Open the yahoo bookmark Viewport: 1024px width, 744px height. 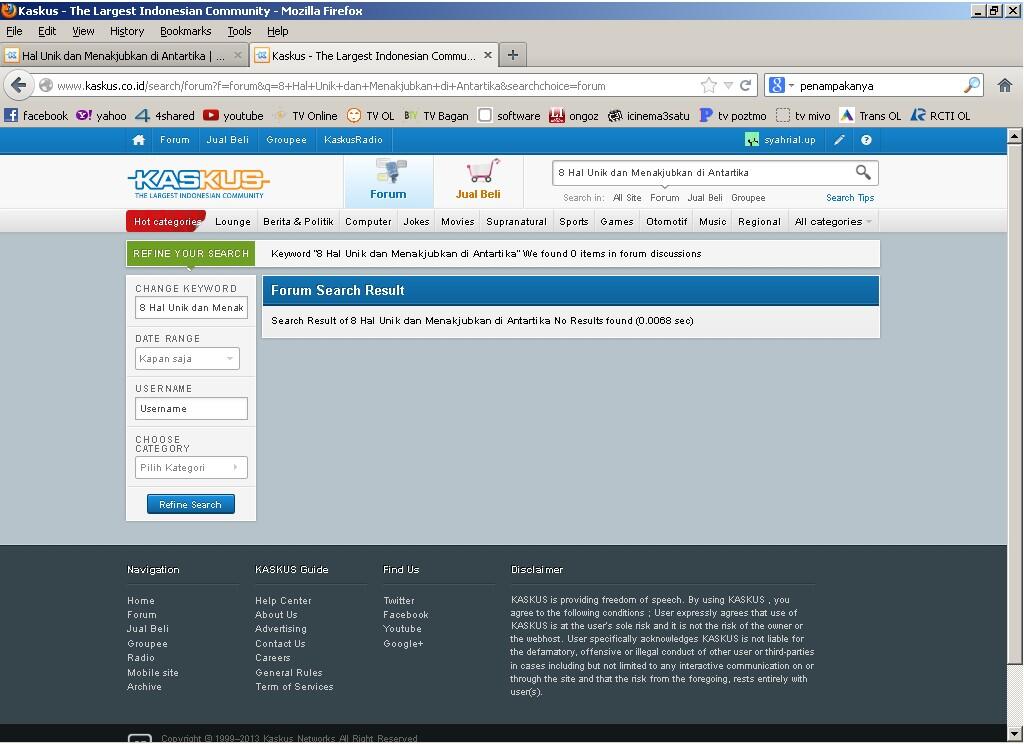pos(101,116)
